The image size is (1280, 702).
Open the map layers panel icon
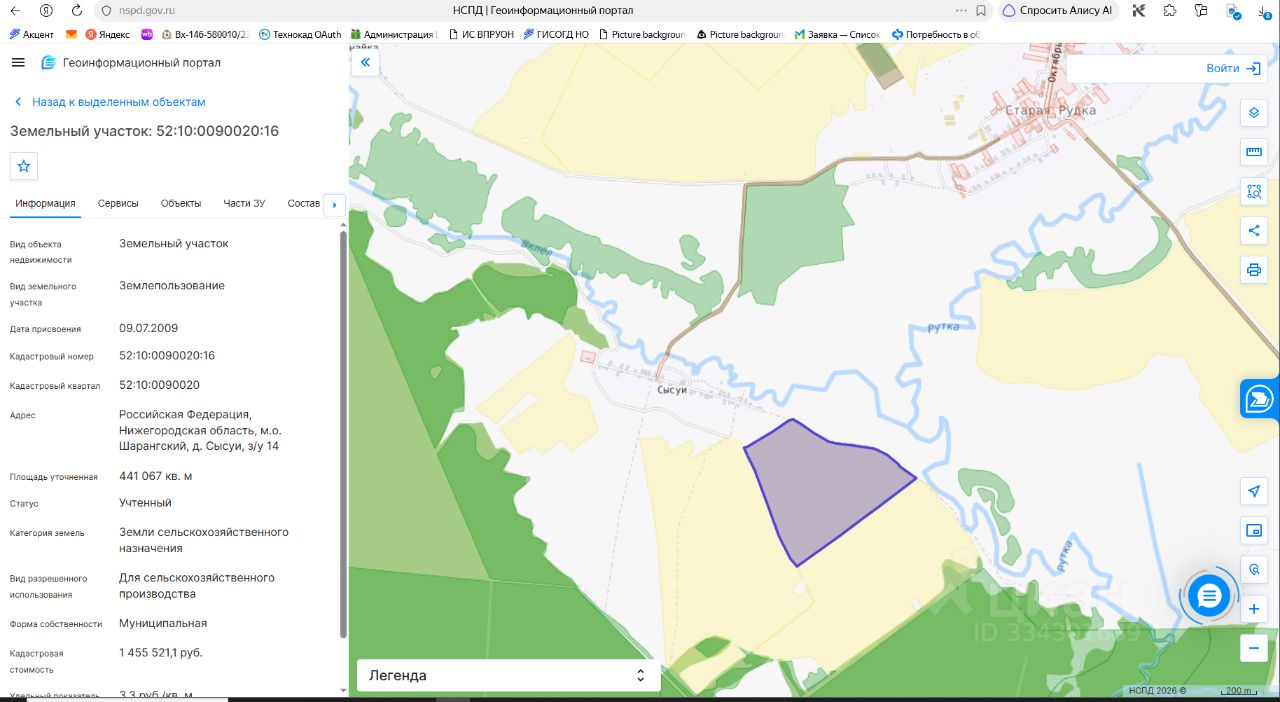click(x=1254, y=112)
